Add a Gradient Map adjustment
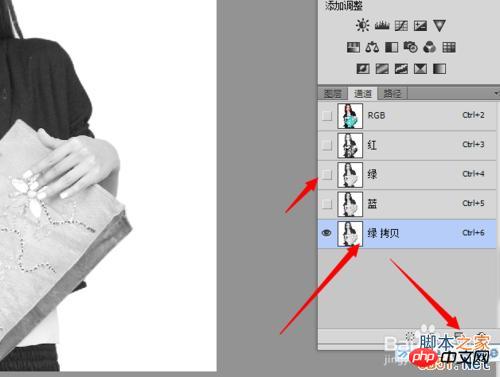500x377 pixels. coord(439,69)
